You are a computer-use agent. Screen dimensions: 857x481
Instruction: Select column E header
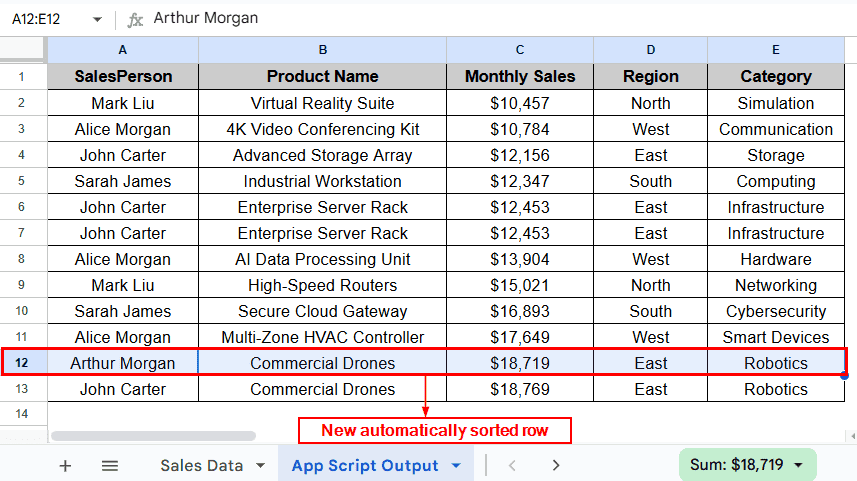click(776, 50)
